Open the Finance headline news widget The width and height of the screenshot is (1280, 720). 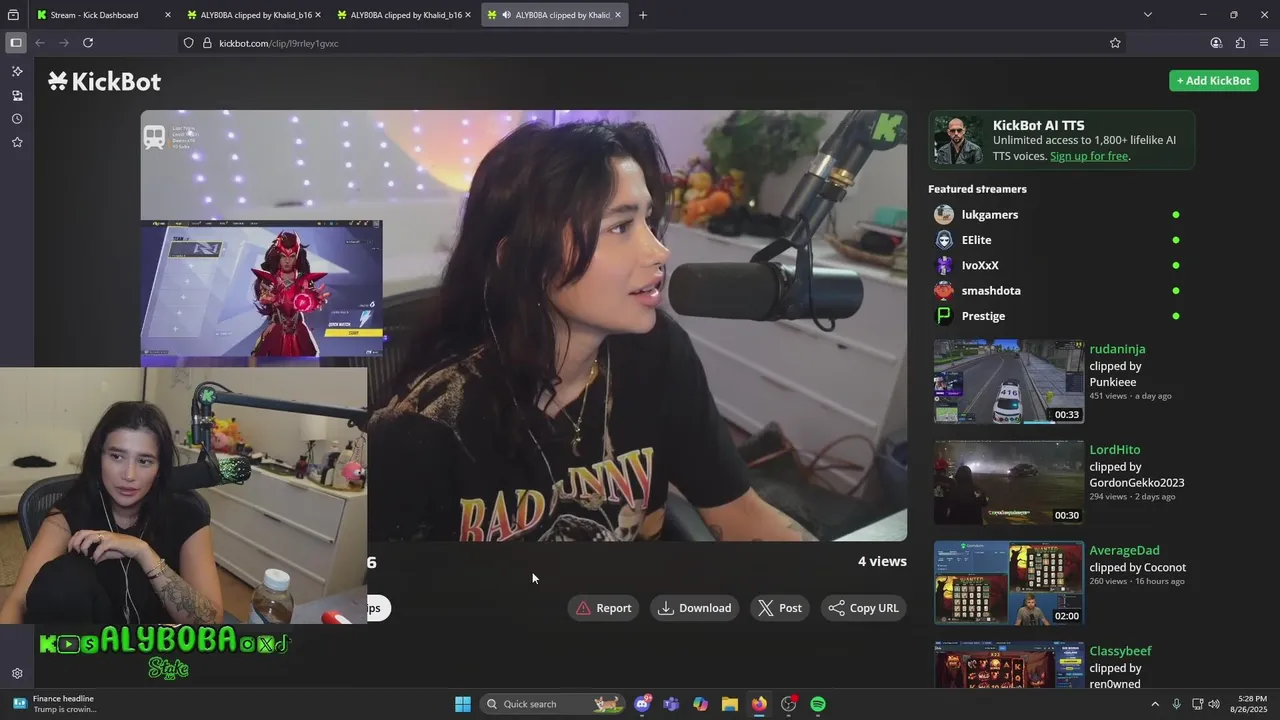[x=55, y=704]
